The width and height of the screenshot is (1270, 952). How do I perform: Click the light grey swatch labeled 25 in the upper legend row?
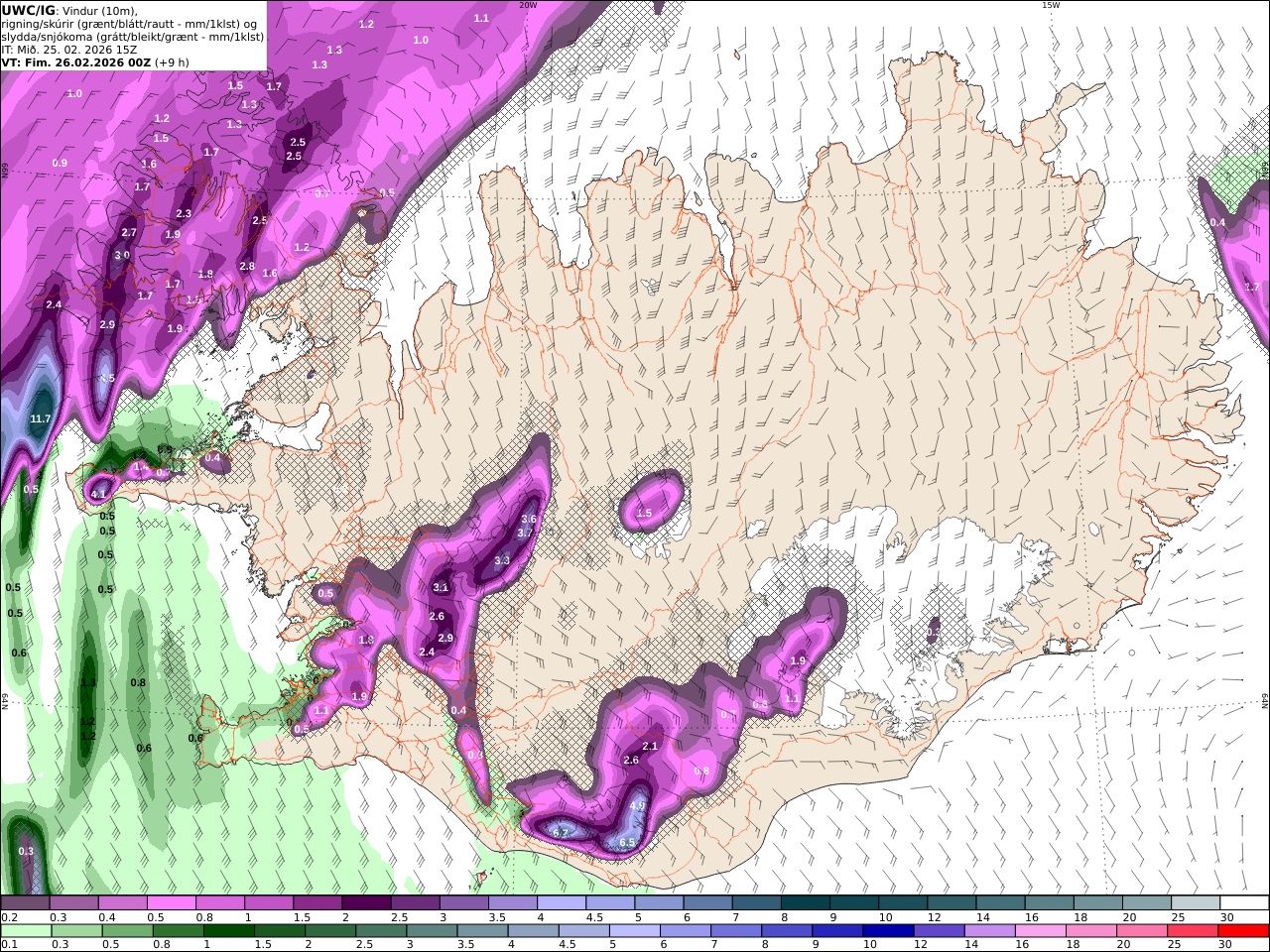[x=1196, y=902]
